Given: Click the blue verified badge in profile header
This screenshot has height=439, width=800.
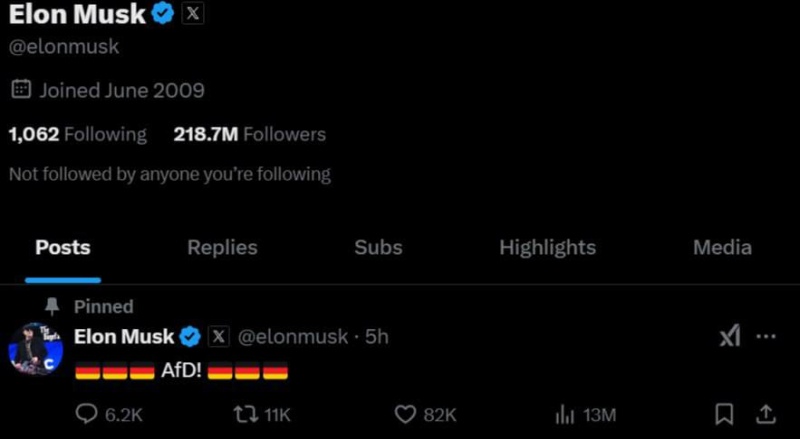Looking at the screenshot, I should pos(163,14).
